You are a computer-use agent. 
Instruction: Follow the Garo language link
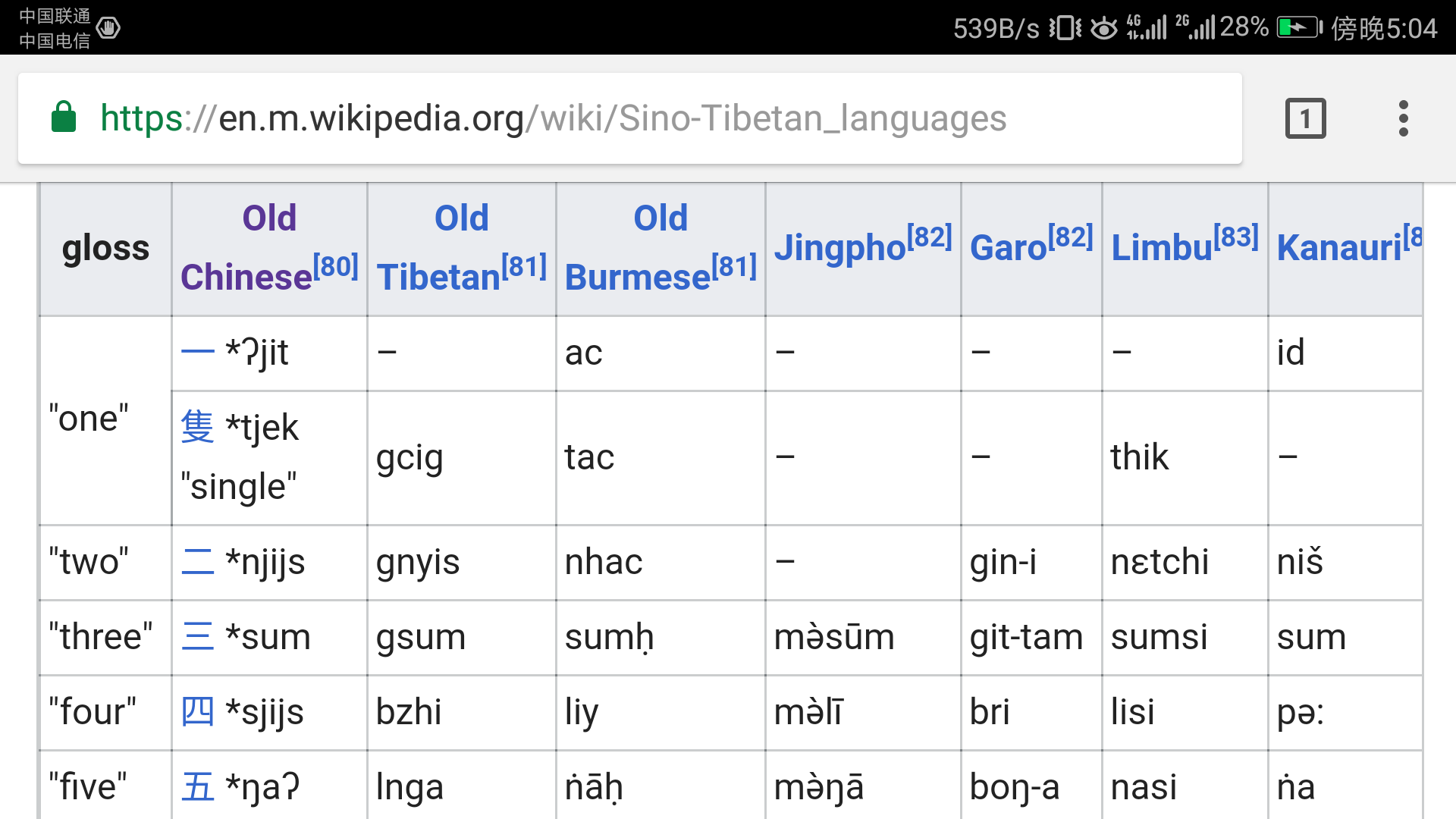[1008, 247]
